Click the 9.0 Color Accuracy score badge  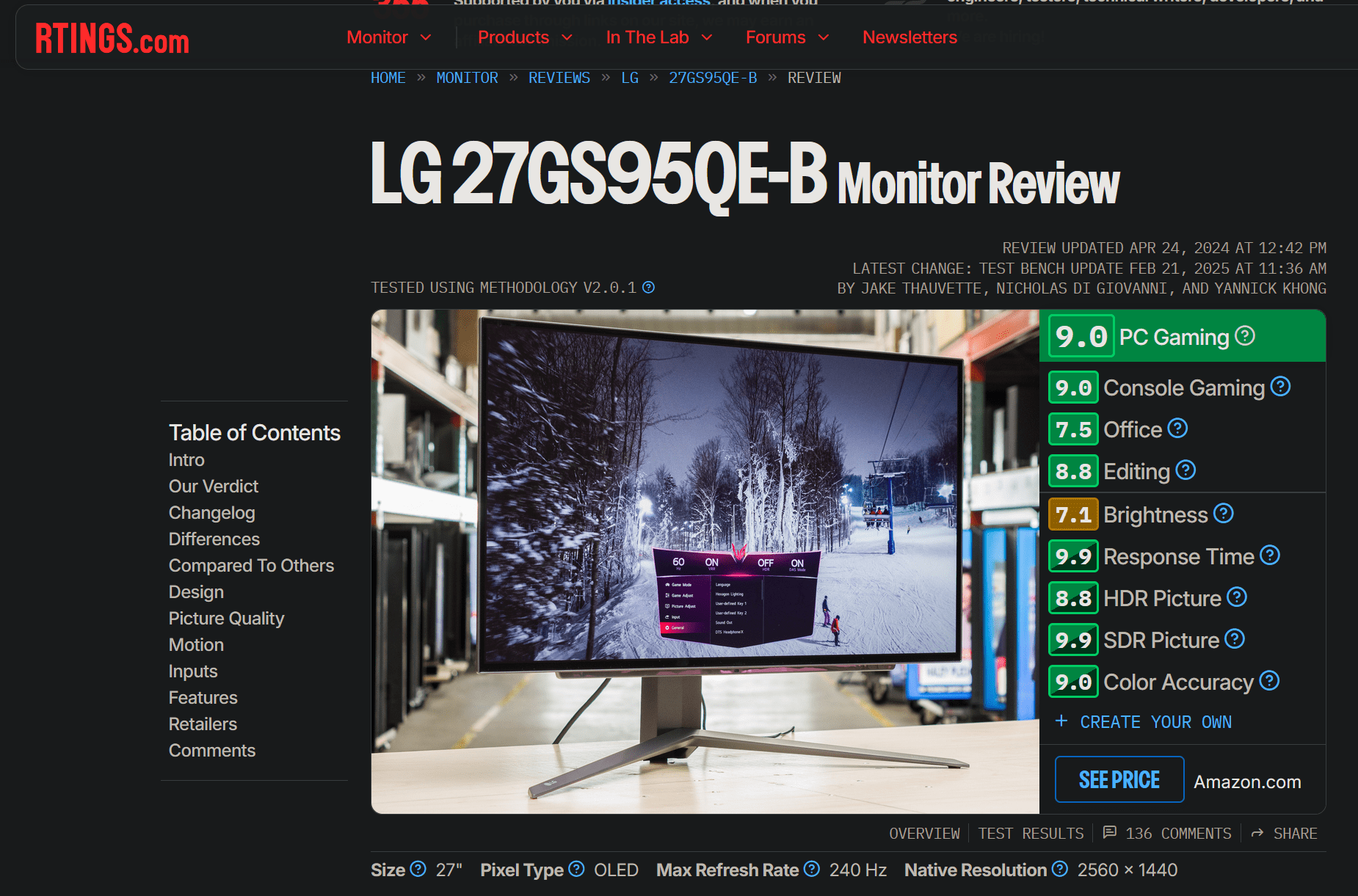pos(1073,682)
